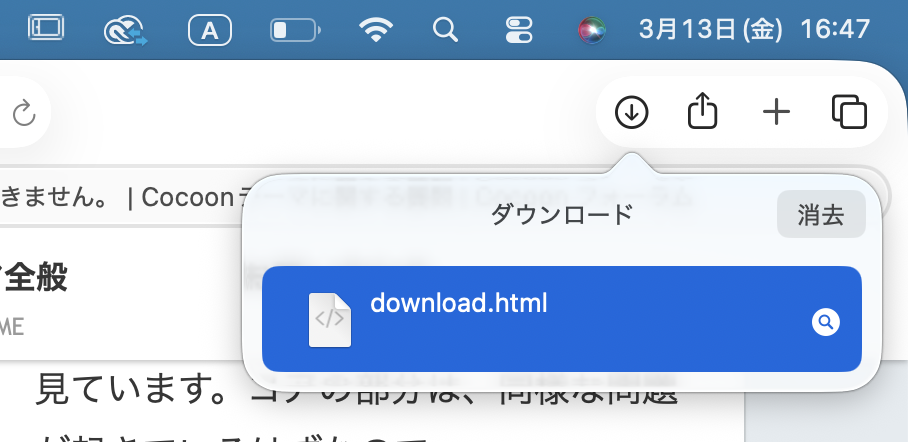Open Control Center toggles menu
This screenshot has height=442, width=908.
click(x=519, y=30)
